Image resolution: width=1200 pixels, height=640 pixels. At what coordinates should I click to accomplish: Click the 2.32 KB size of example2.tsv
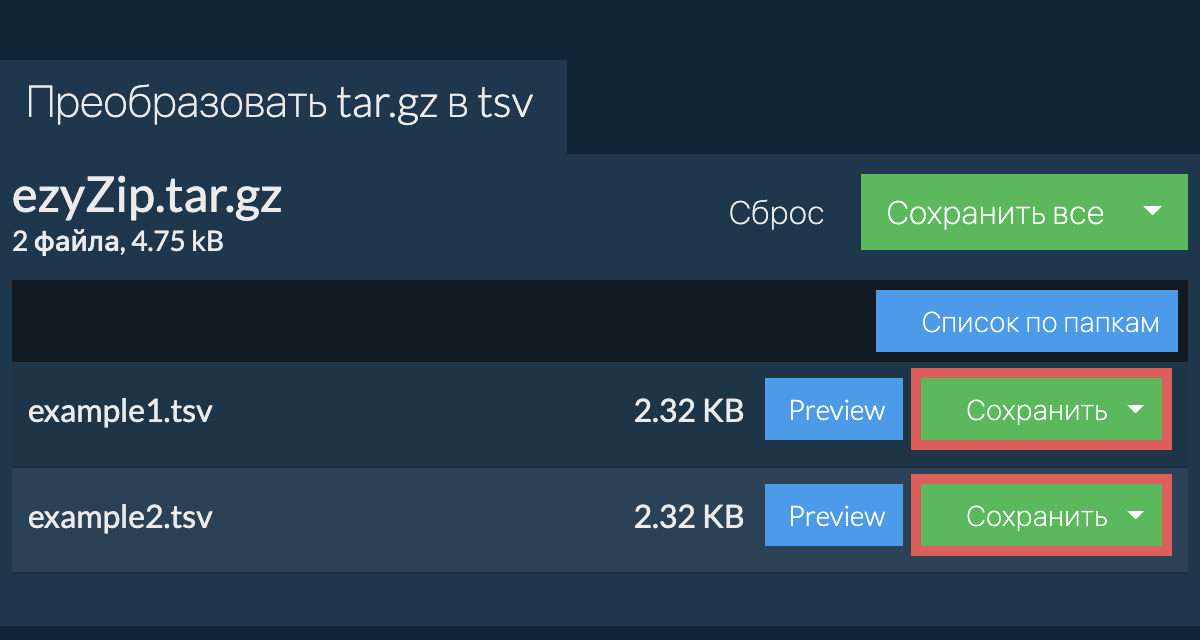(688, 517)
